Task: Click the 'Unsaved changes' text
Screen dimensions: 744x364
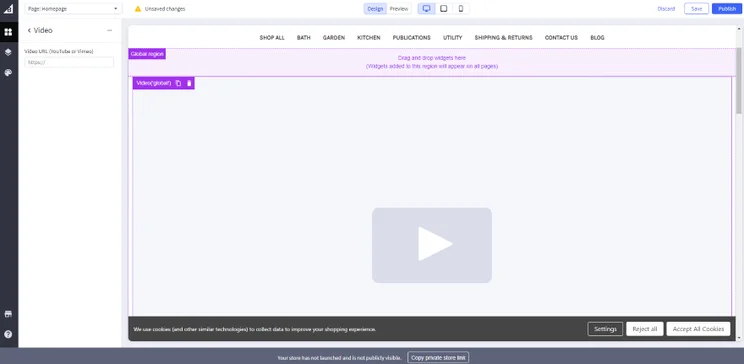Action: (165, 9)
